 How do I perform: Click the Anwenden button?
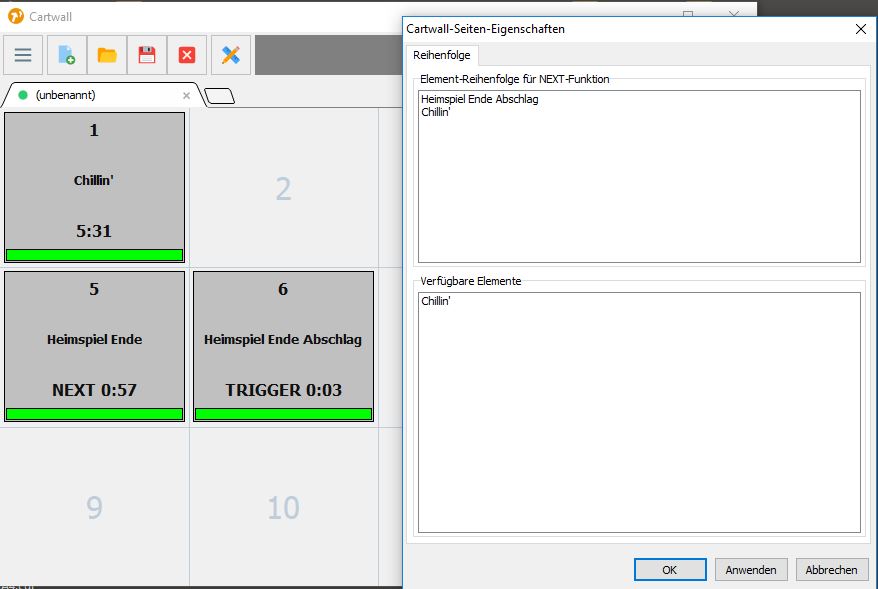(750, 570)
